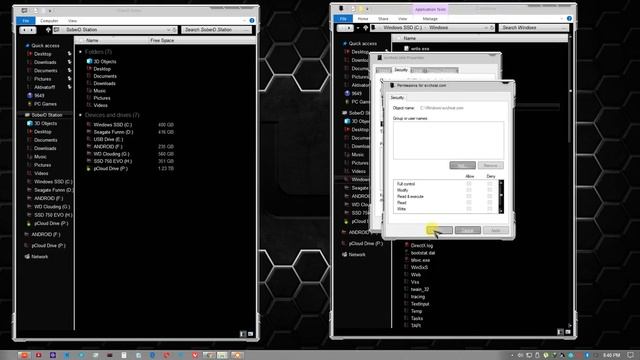Collapse the Devices and drives (7) group
Viewport: 640px width, 360px height.
pyautogui.click(x=80, y=115)
